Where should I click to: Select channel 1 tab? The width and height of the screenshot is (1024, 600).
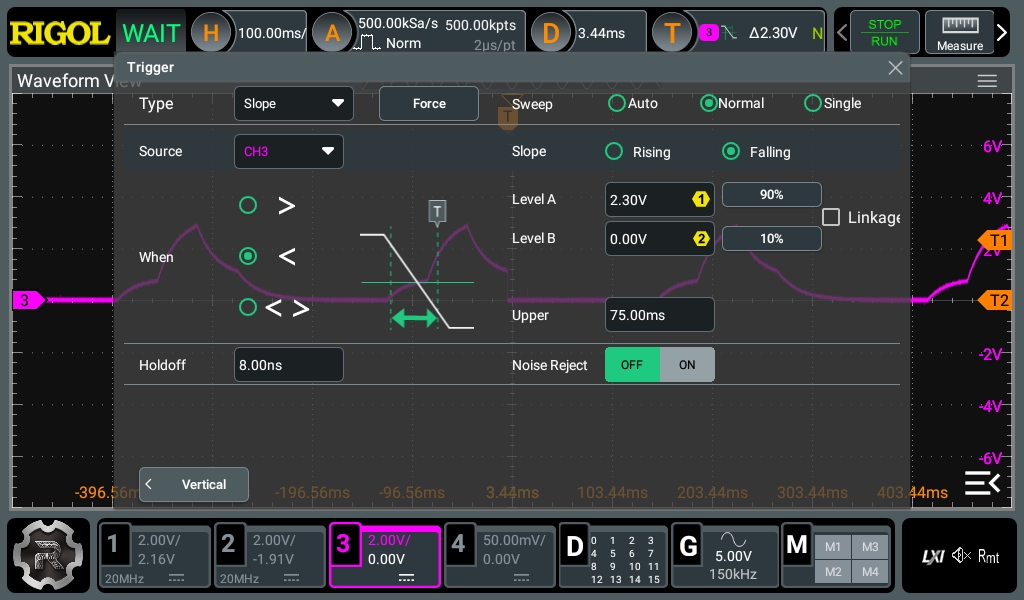[155, 555]
